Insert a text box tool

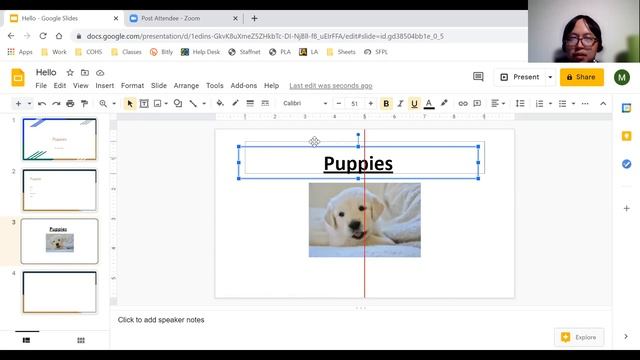pos(144,104)
